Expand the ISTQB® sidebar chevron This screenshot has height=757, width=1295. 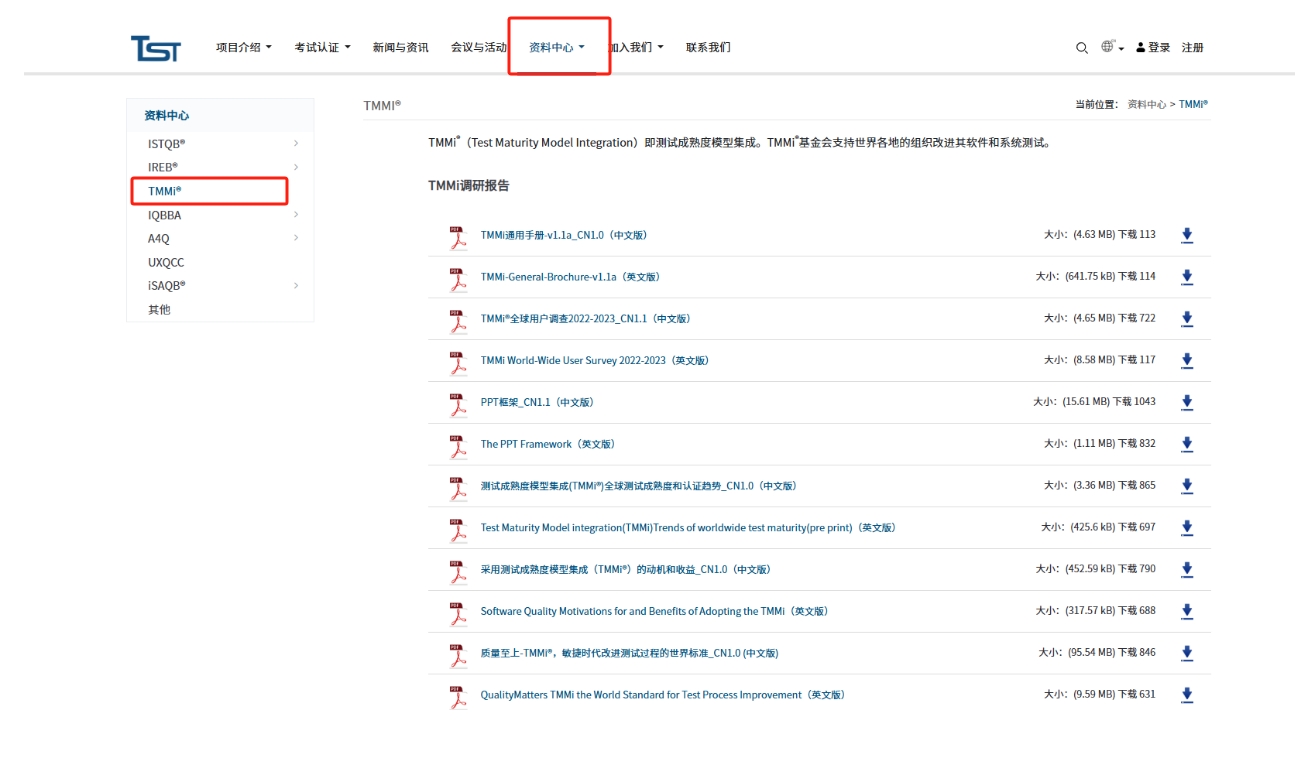(x=296, y=143)
